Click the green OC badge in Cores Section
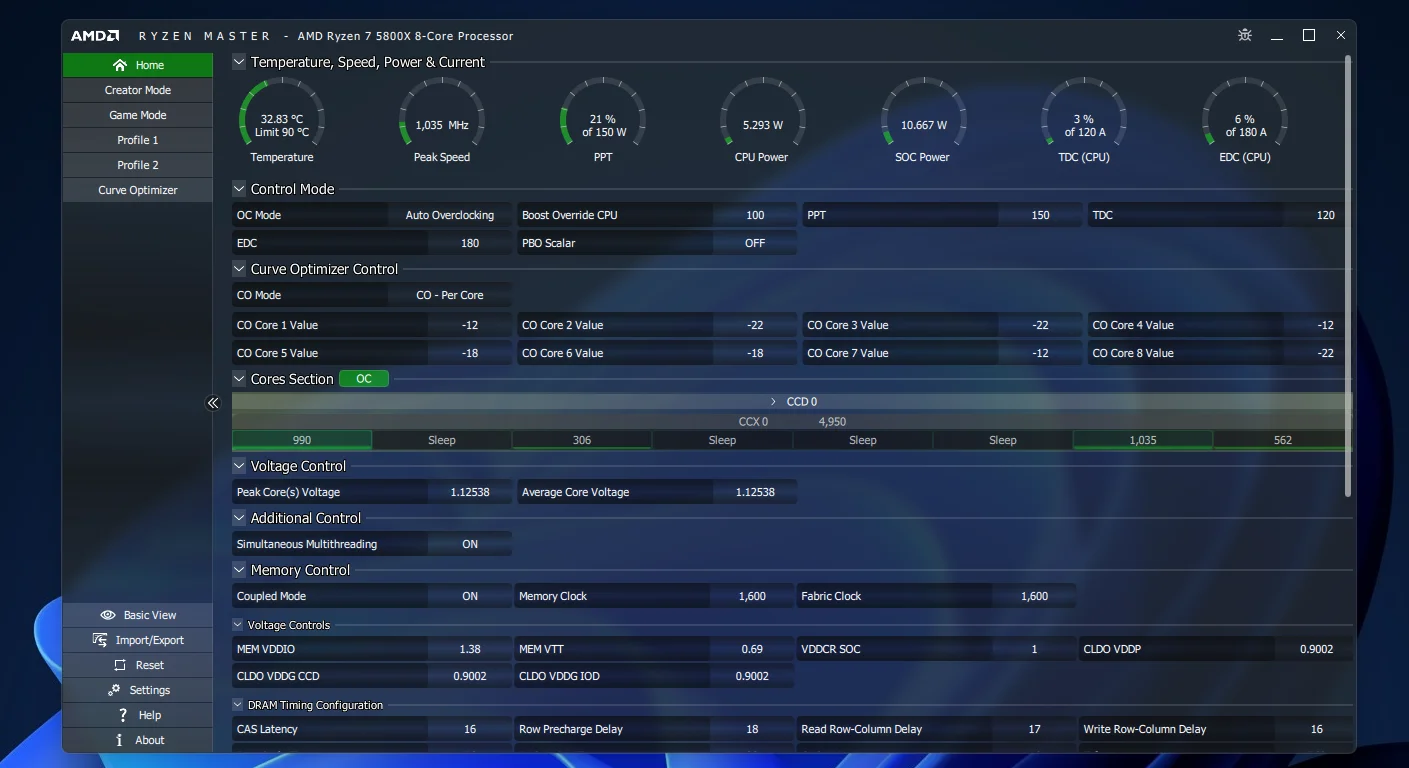This screenshot has width=1409, height=768. 364,379
